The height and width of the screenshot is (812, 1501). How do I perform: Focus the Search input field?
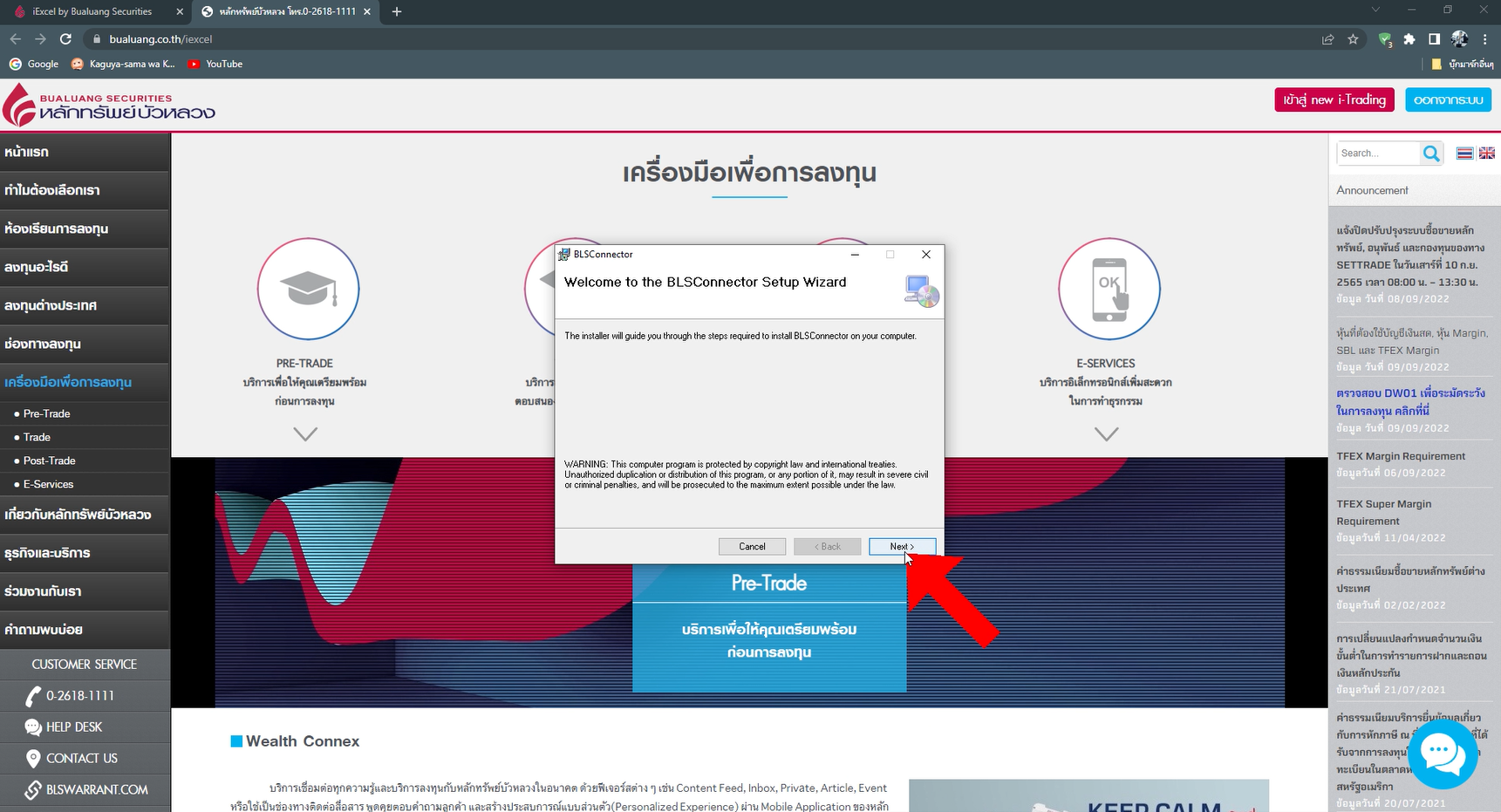click(x=1379, y=154)
